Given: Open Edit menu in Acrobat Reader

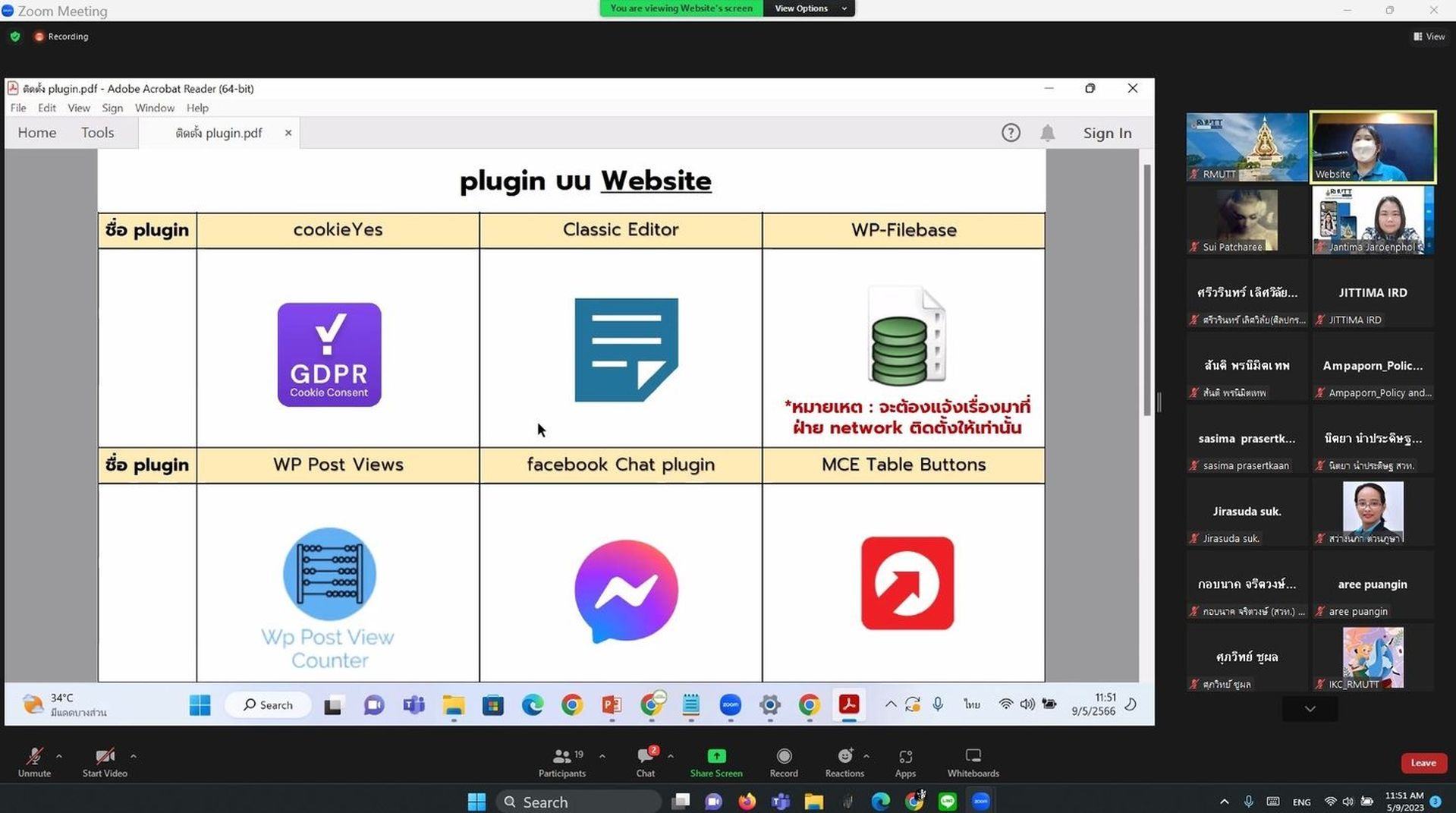Looking at the screenshot, I should (47, 108).
